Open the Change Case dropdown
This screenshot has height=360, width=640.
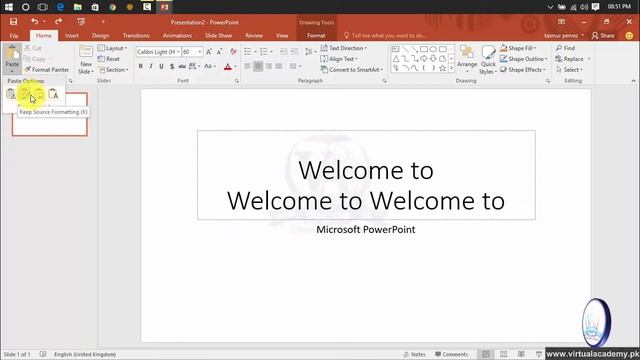(x=210, y=66)
